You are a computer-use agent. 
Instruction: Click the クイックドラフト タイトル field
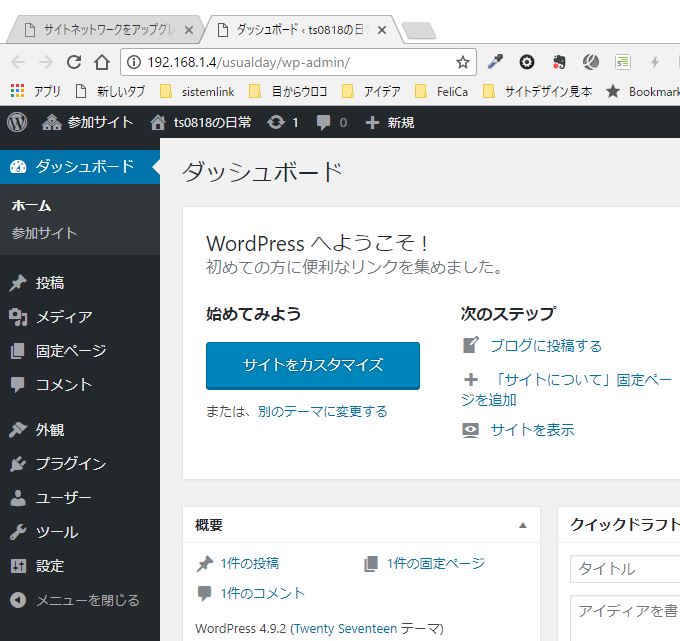(625, 569)
